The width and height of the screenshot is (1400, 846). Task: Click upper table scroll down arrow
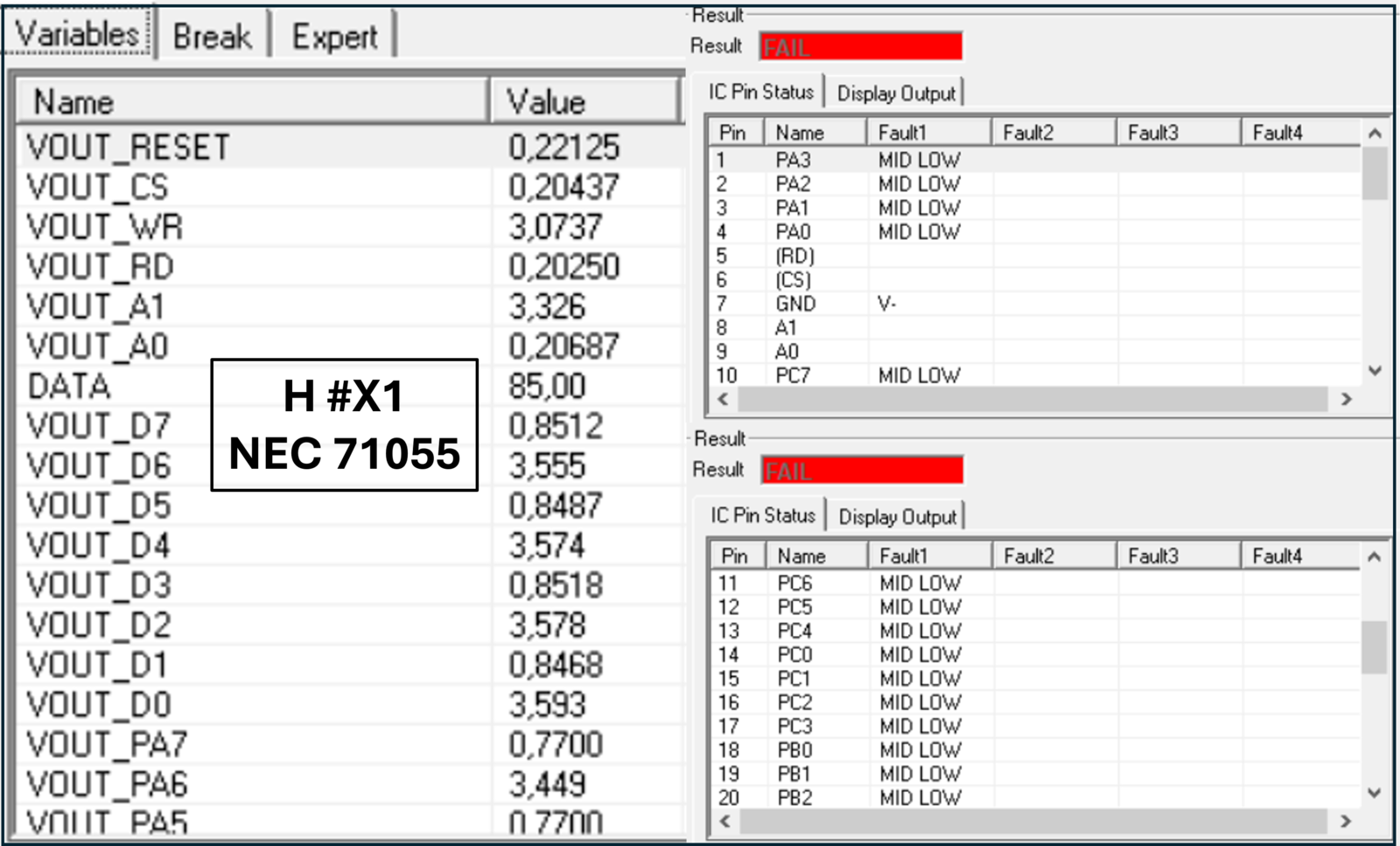[x=1375, y=371]
